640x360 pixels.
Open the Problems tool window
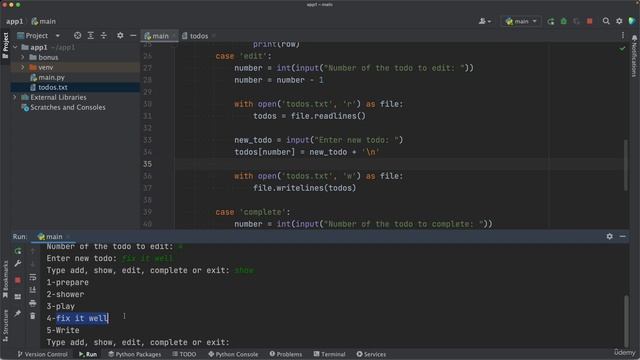click(x=286, y=354)
